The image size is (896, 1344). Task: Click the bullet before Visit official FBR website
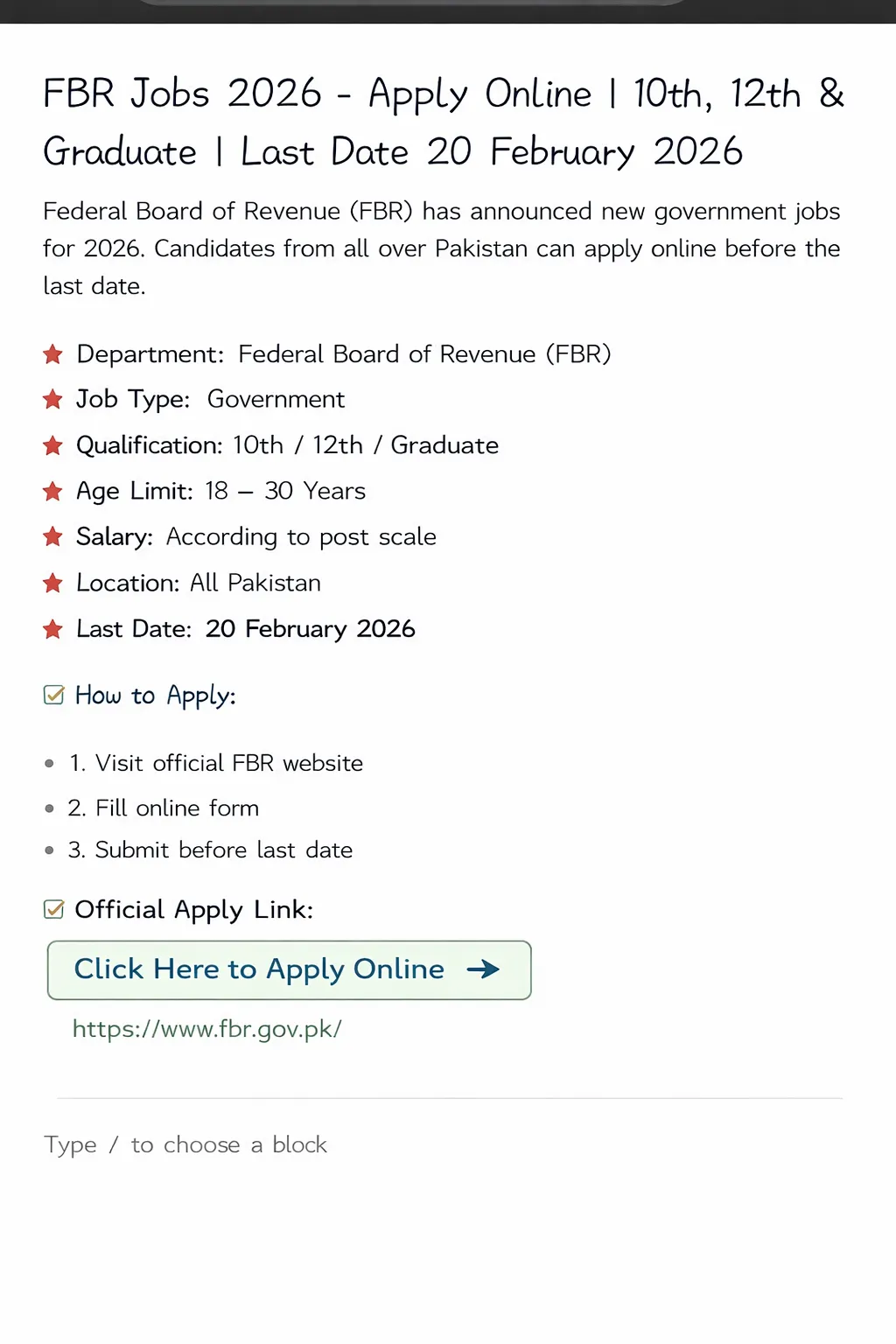pos(49,763)
